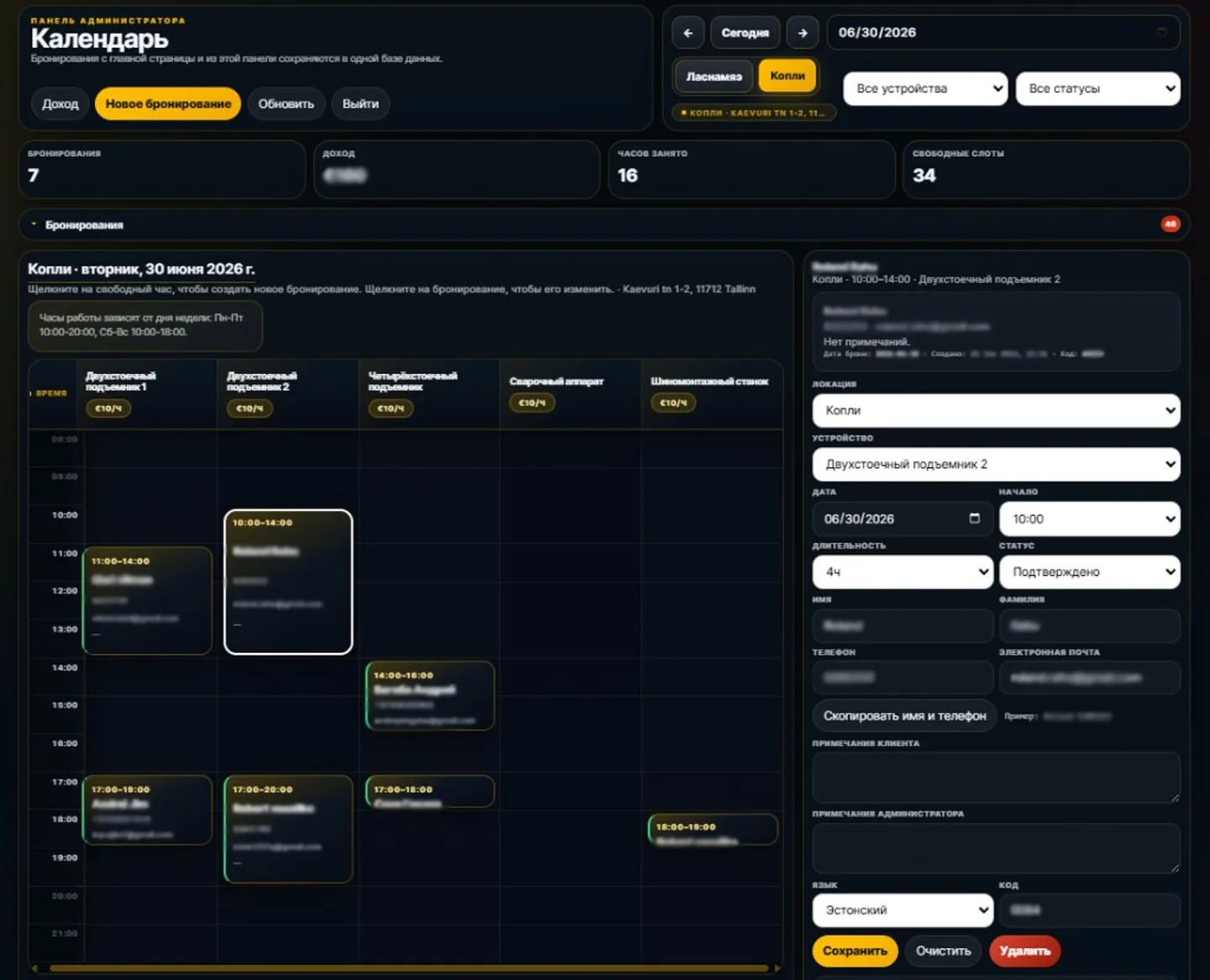
Task: Click €10/ч badge under Четырёхстоечный подъемник
Action: click(391, 408)
